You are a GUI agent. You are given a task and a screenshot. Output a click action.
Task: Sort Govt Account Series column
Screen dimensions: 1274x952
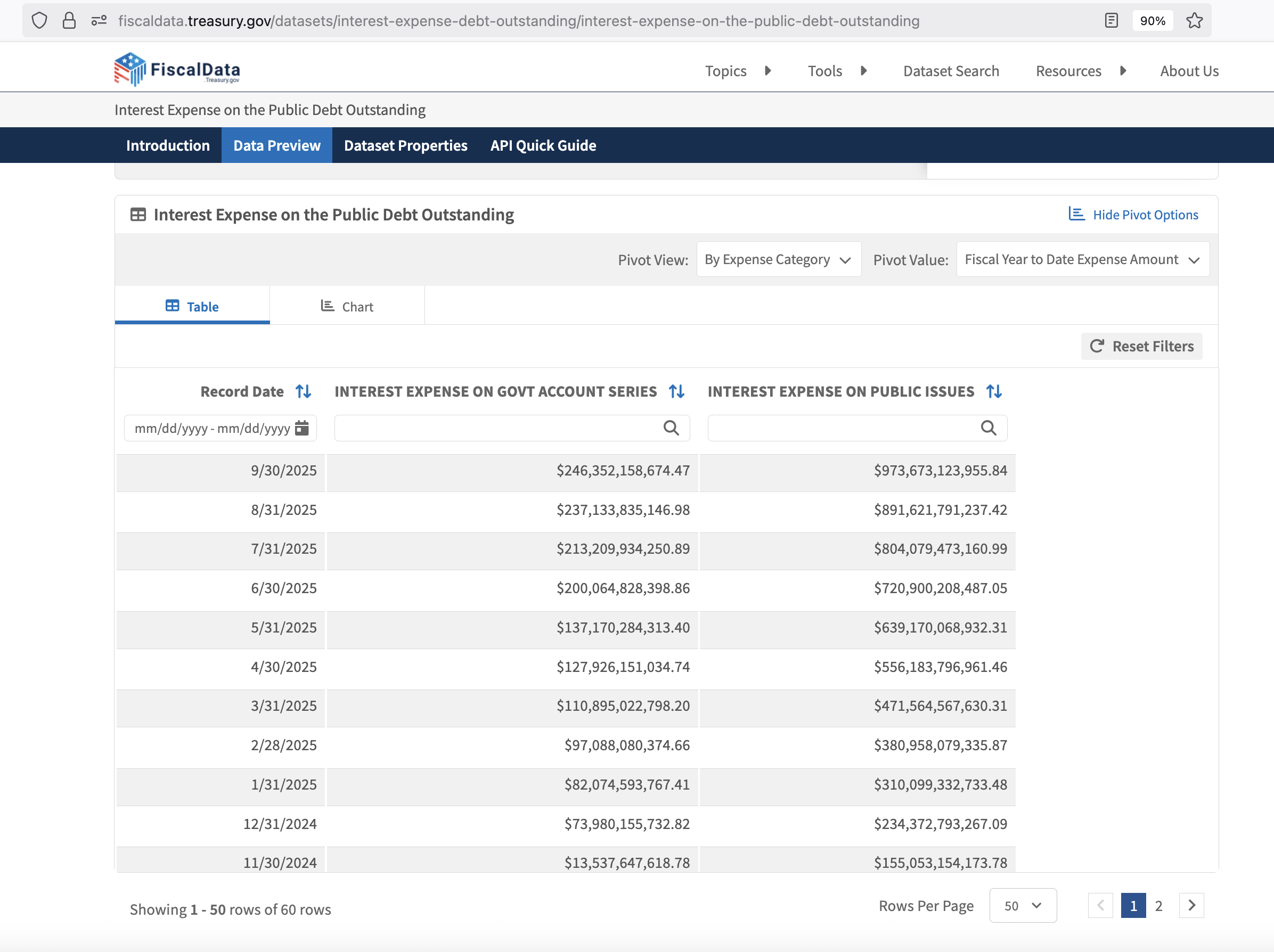(x=677, y=392)
